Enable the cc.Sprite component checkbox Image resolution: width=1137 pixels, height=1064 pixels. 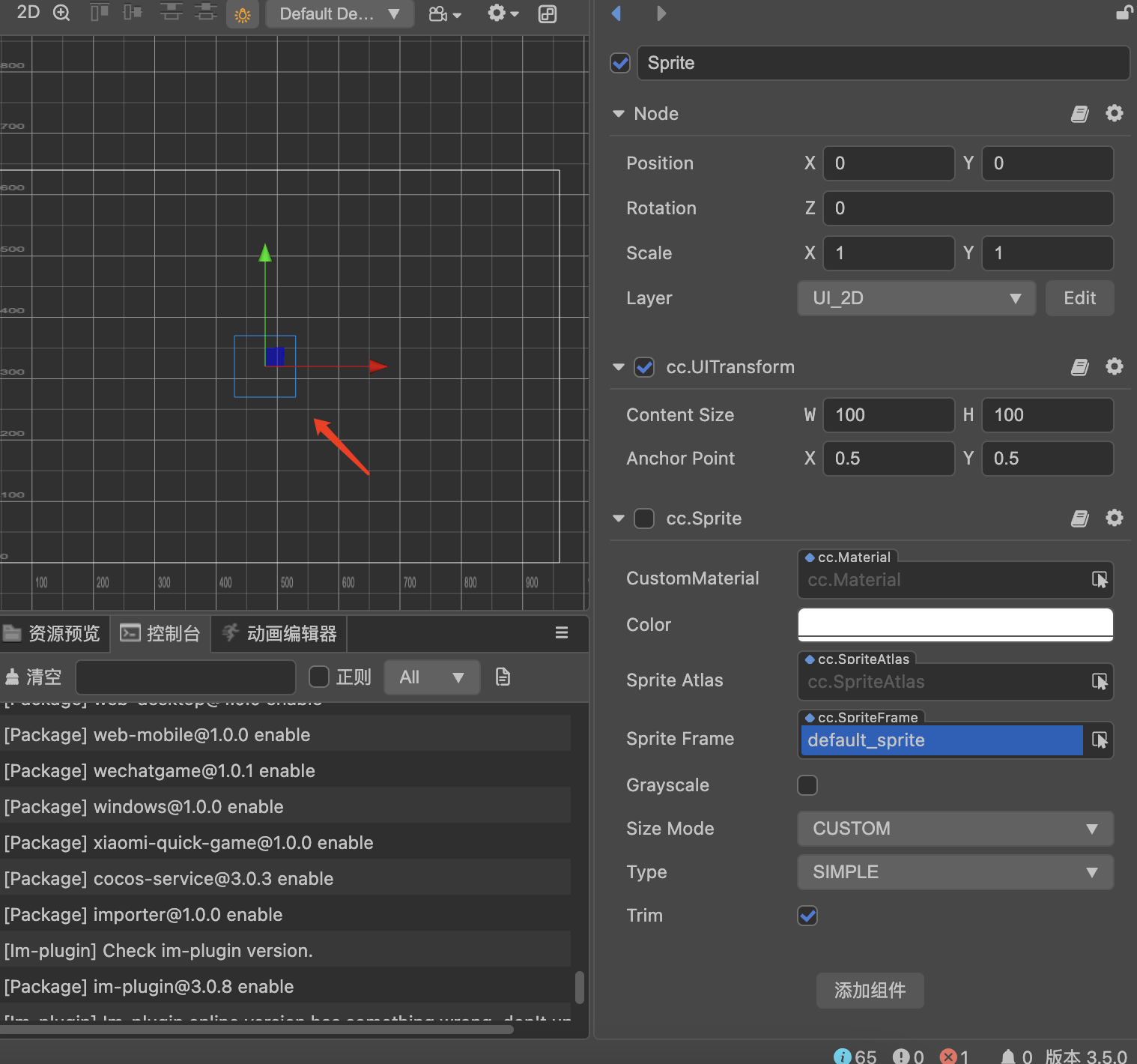[644, 519]
